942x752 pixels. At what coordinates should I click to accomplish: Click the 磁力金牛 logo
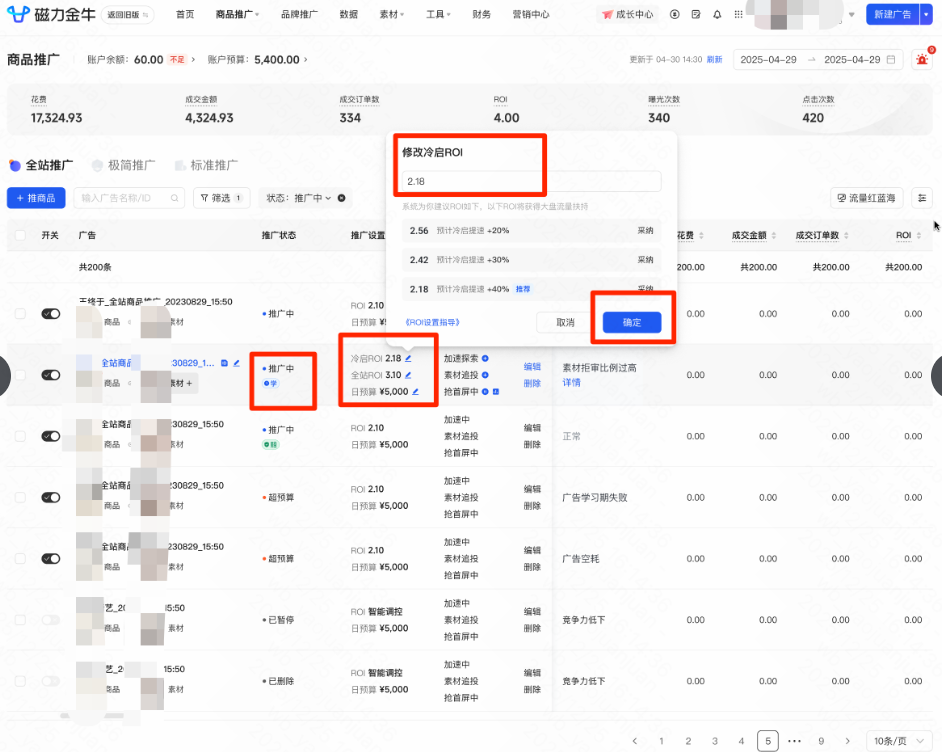click(51, 14)
